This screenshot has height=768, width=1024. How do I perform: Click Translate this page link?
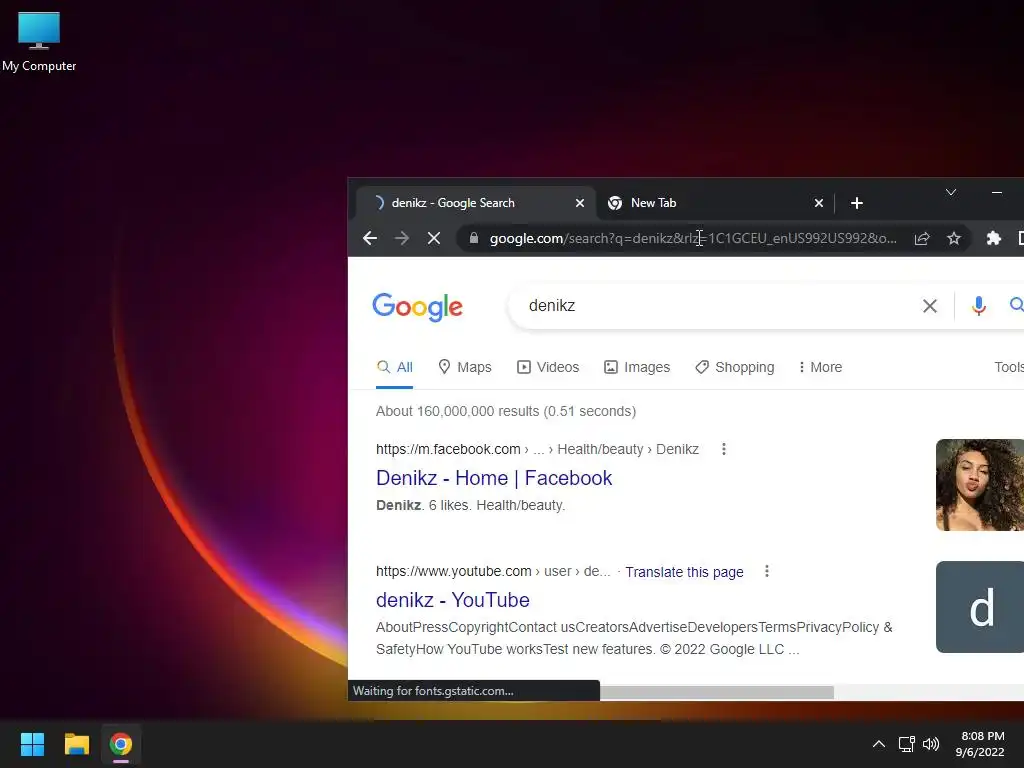tap(684, 572)
